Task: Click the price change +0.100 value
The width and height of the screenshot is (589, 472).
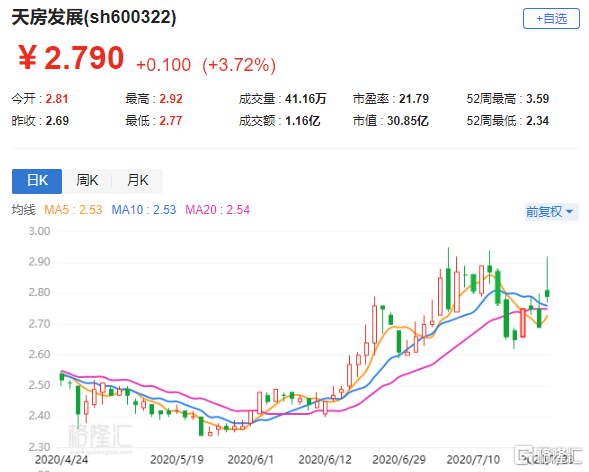Action: (x=163, y=65)
